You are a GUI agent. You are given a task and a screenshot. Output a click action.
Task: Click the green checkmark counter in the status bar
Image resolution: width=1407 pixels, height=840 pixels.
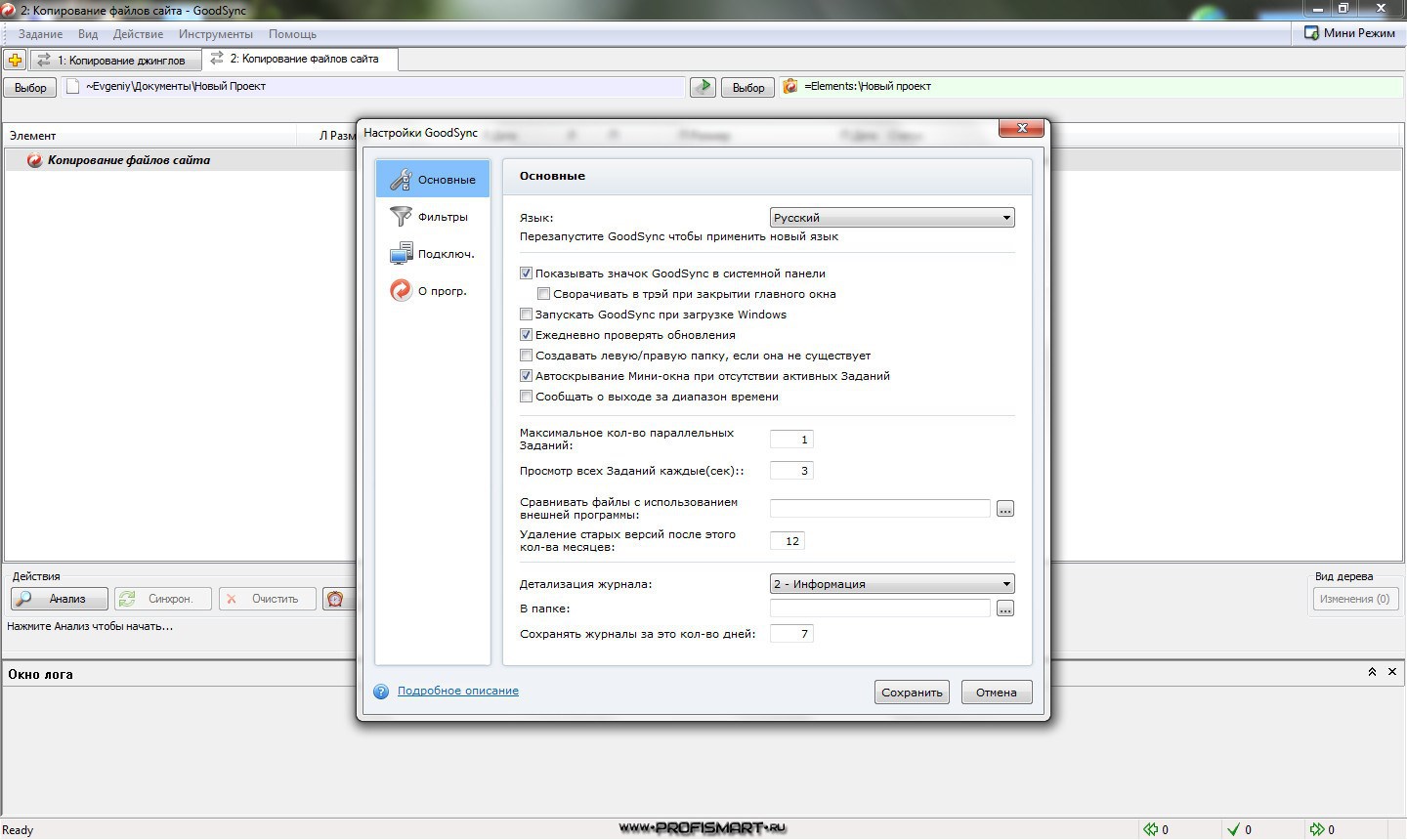(x=1239, y=829)
